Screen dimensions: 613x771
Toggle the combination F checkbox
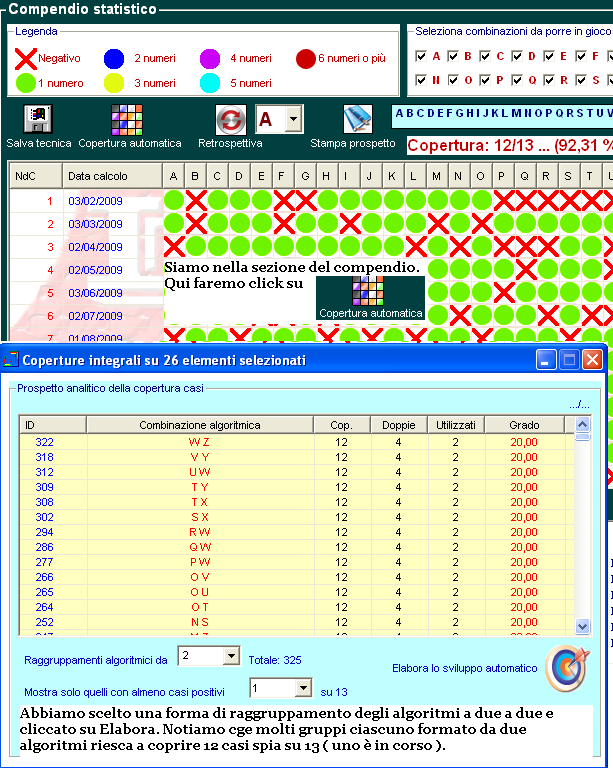pyautogui.click(x=581, y=56)
